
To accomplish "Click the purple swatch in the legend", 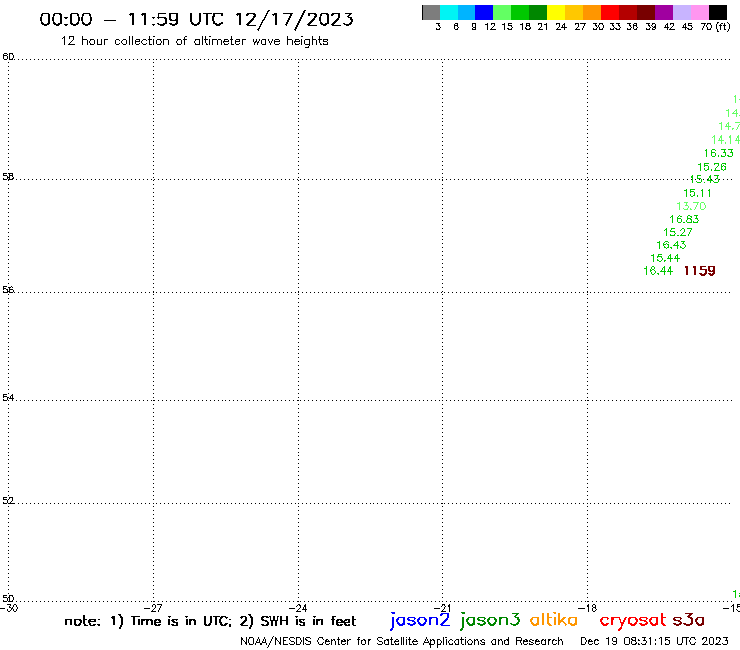I will (x=664, y=12).
